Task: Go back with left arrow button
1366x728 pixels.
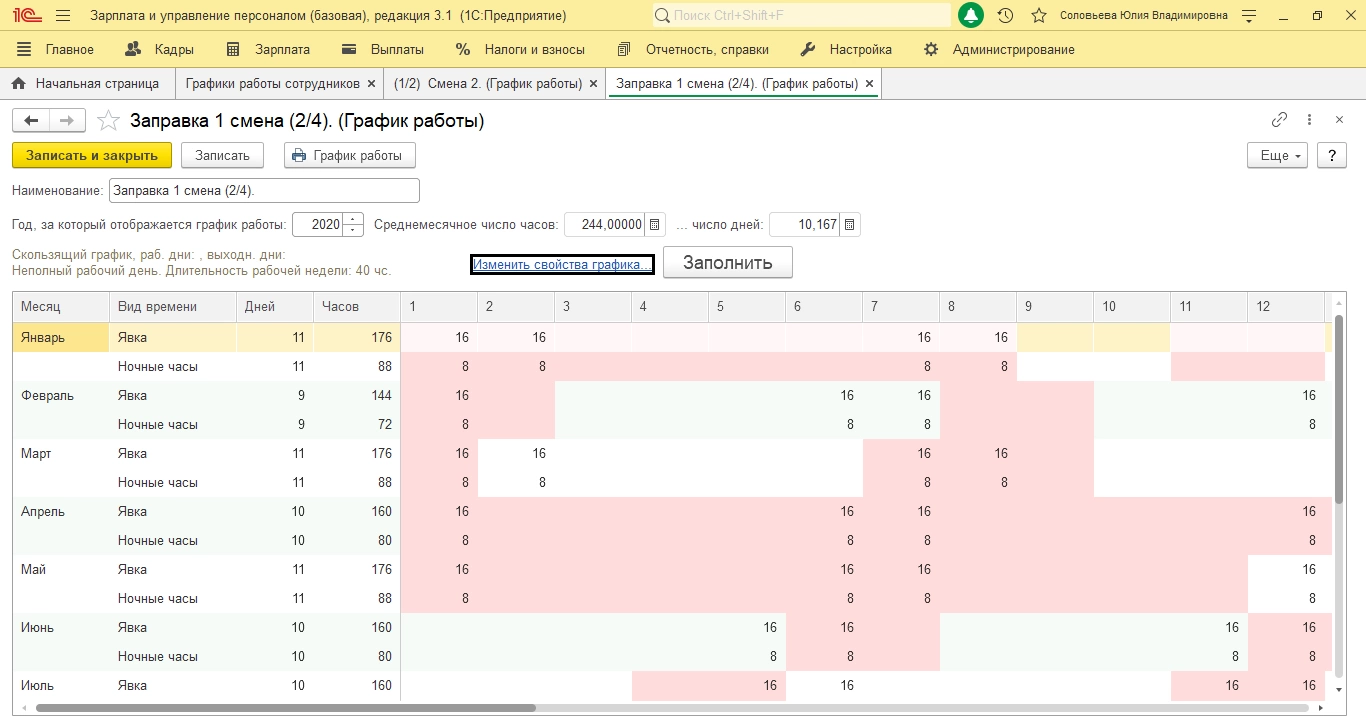Action: tap(31, 121)
